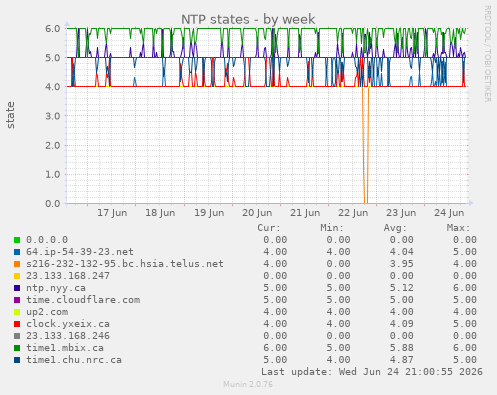Select the 23.133.168.247 legend label
Image resolution: width=497 pixels, height=395 pixels.
coord(68,276)
